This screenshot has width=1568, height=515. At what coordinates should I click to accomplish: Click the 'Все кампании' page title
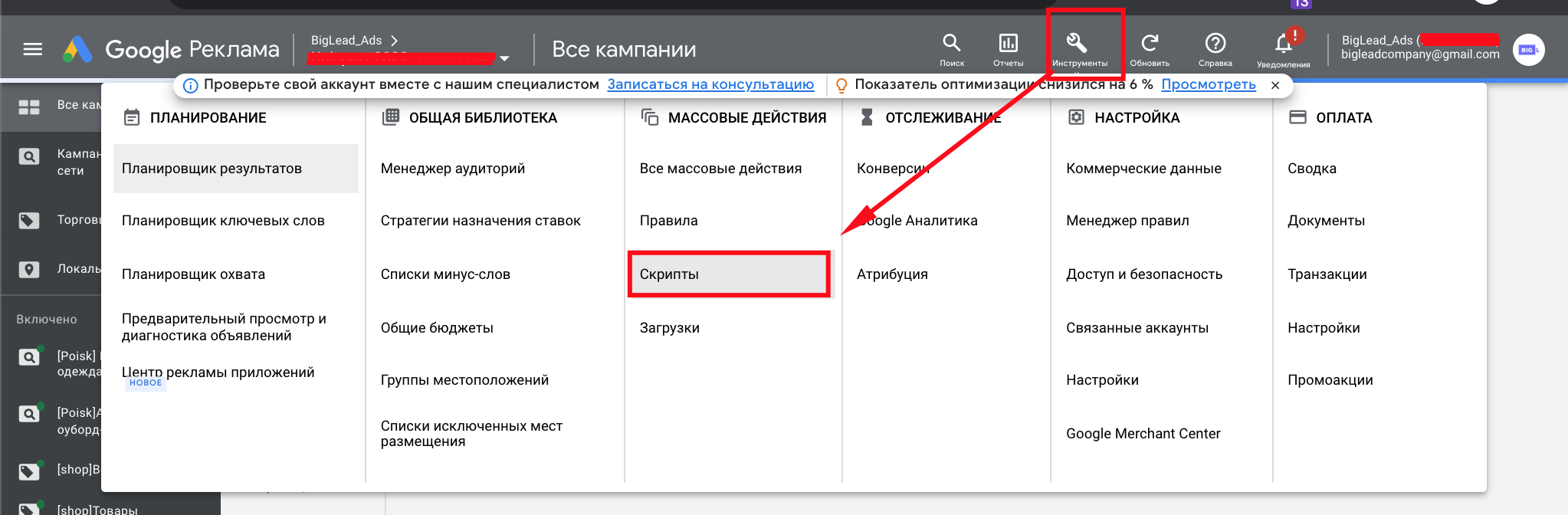[x=624, y=50]
